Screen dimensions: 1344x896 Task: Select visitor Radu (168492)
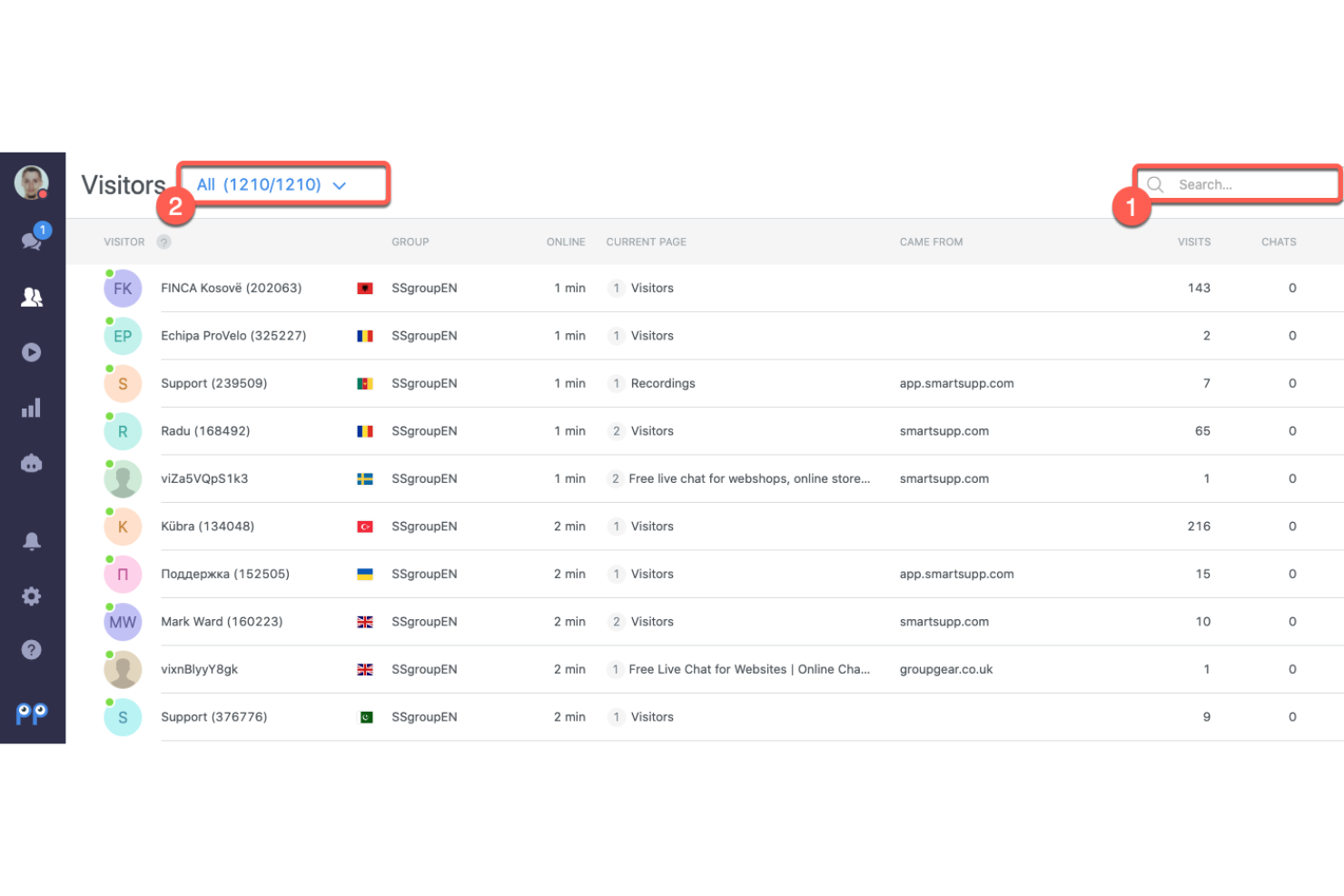pyautogui.click(x=205, y=431)
